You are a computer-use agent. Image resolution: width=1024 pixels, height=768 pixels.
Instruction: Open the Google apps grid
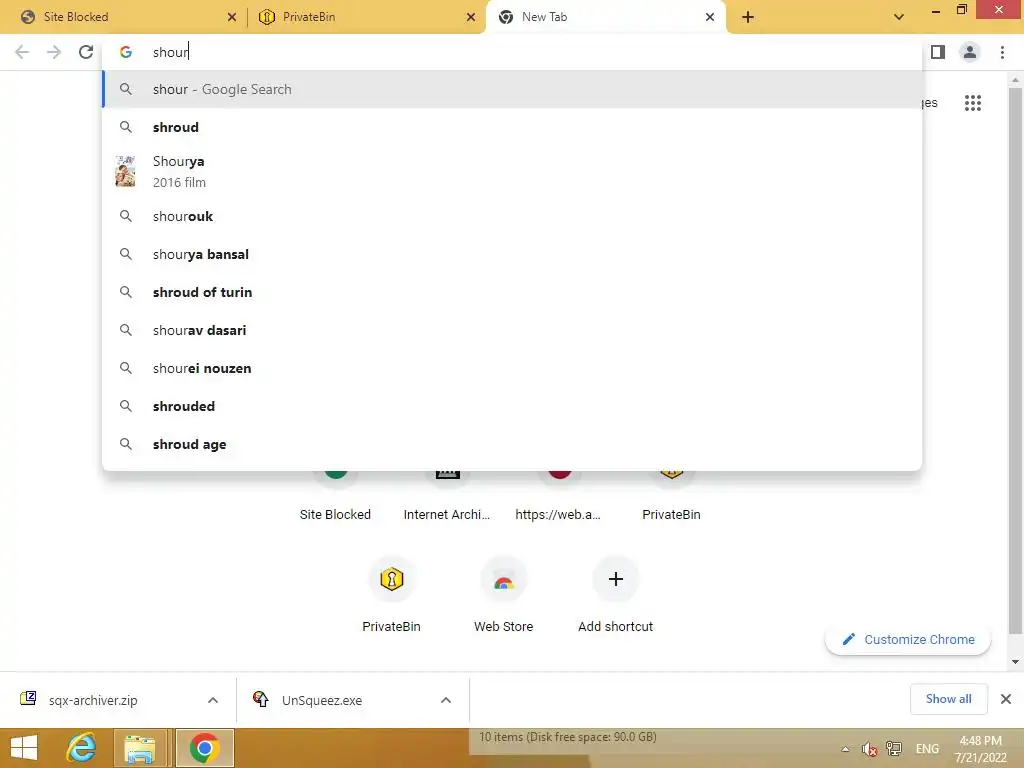pyautogui.click(x=973, y=103)
